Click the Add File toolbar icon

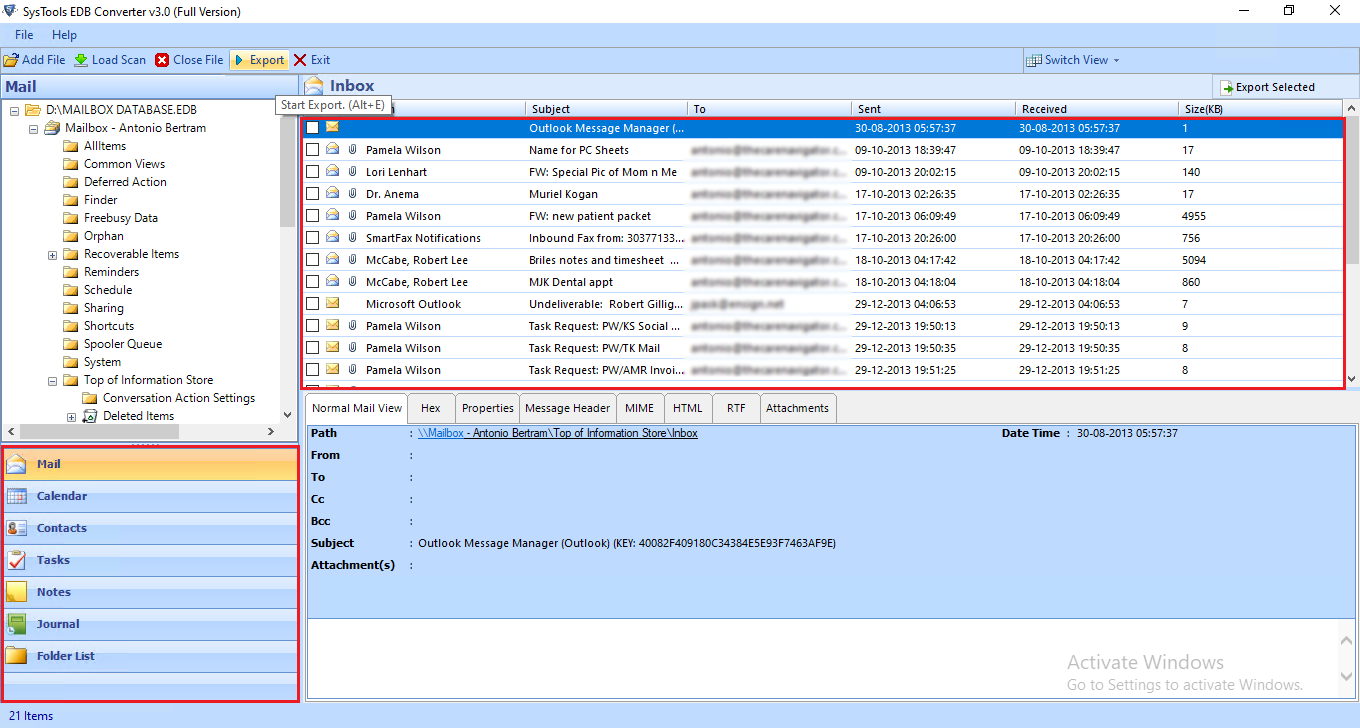click(x=11, y=60)
